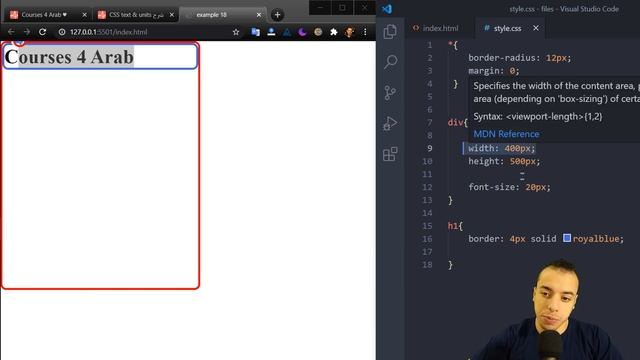
Task: Reload the browser page
Action: (x=42, y=32)
